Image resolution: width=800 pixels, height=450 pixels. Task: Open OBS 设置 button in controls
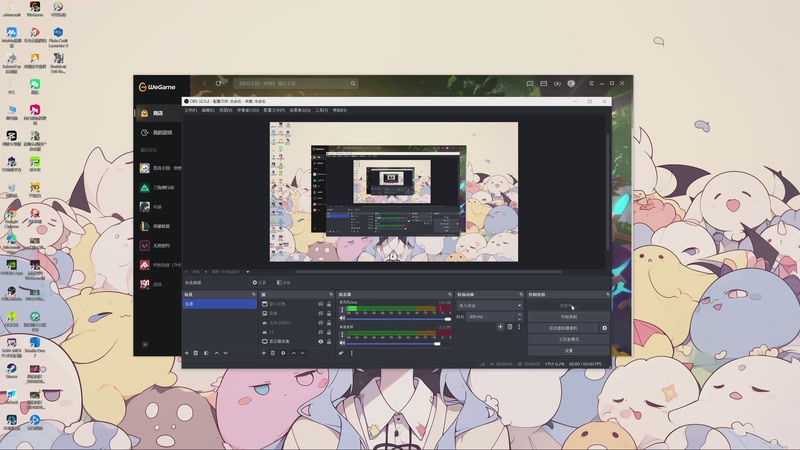(x=568, y=351)
